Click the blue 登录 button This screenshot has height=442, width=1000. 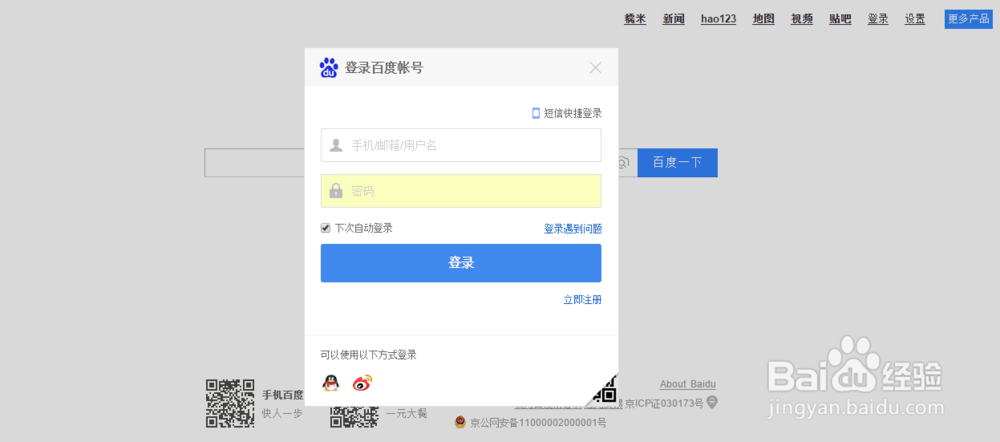tap(461, 263)
